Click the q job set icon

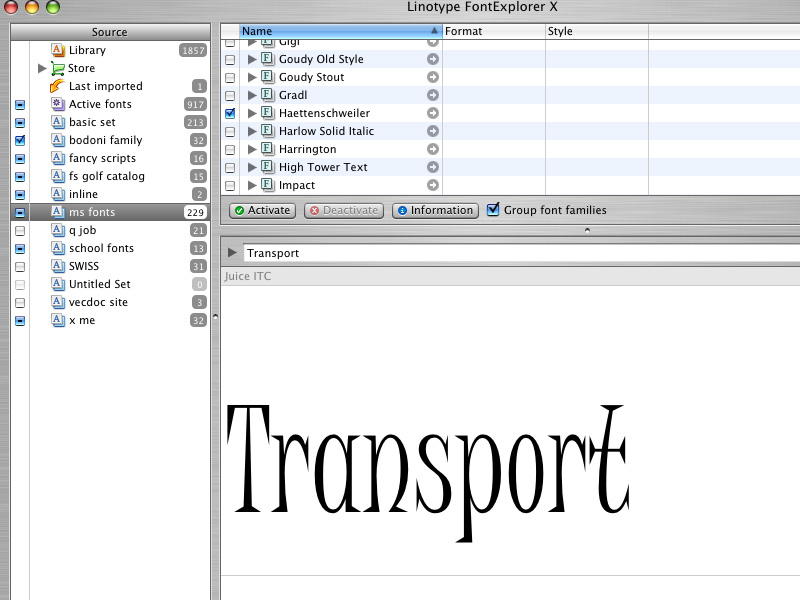tap(58, 230)
